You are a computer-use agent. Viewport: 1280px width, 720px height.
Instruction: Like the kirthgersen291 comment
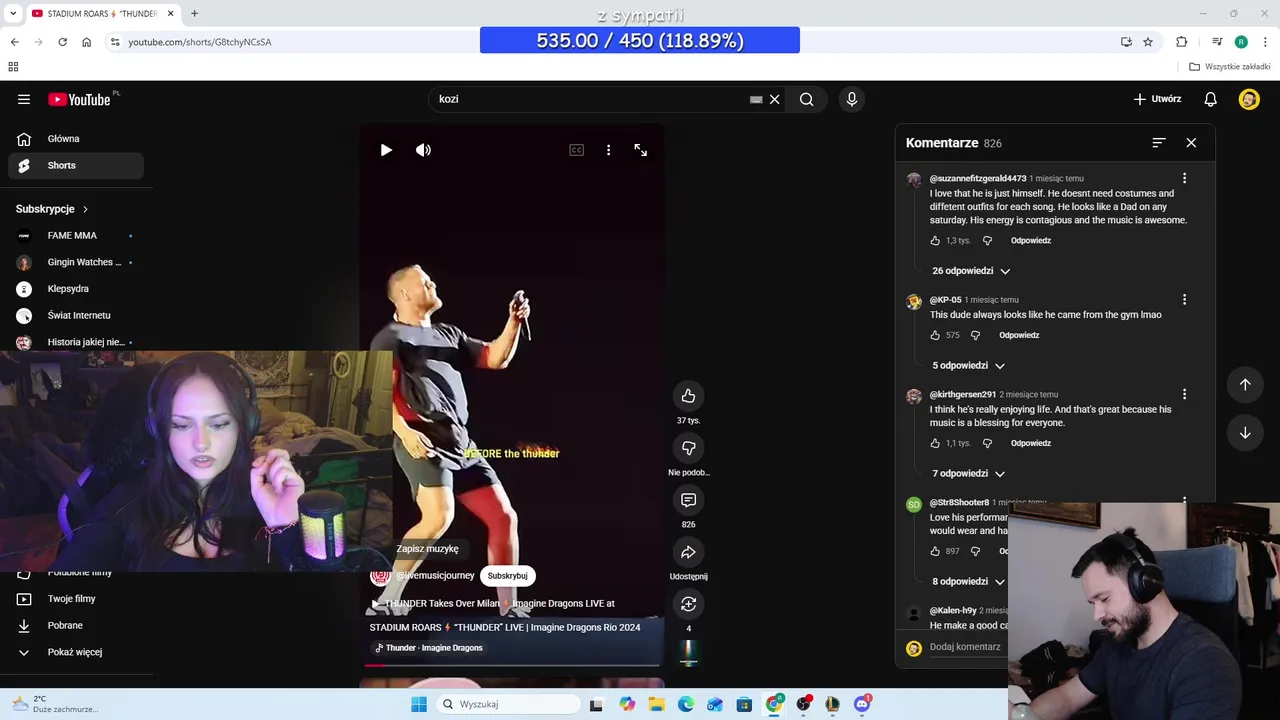pyautogui.click(x=935, y=444)
